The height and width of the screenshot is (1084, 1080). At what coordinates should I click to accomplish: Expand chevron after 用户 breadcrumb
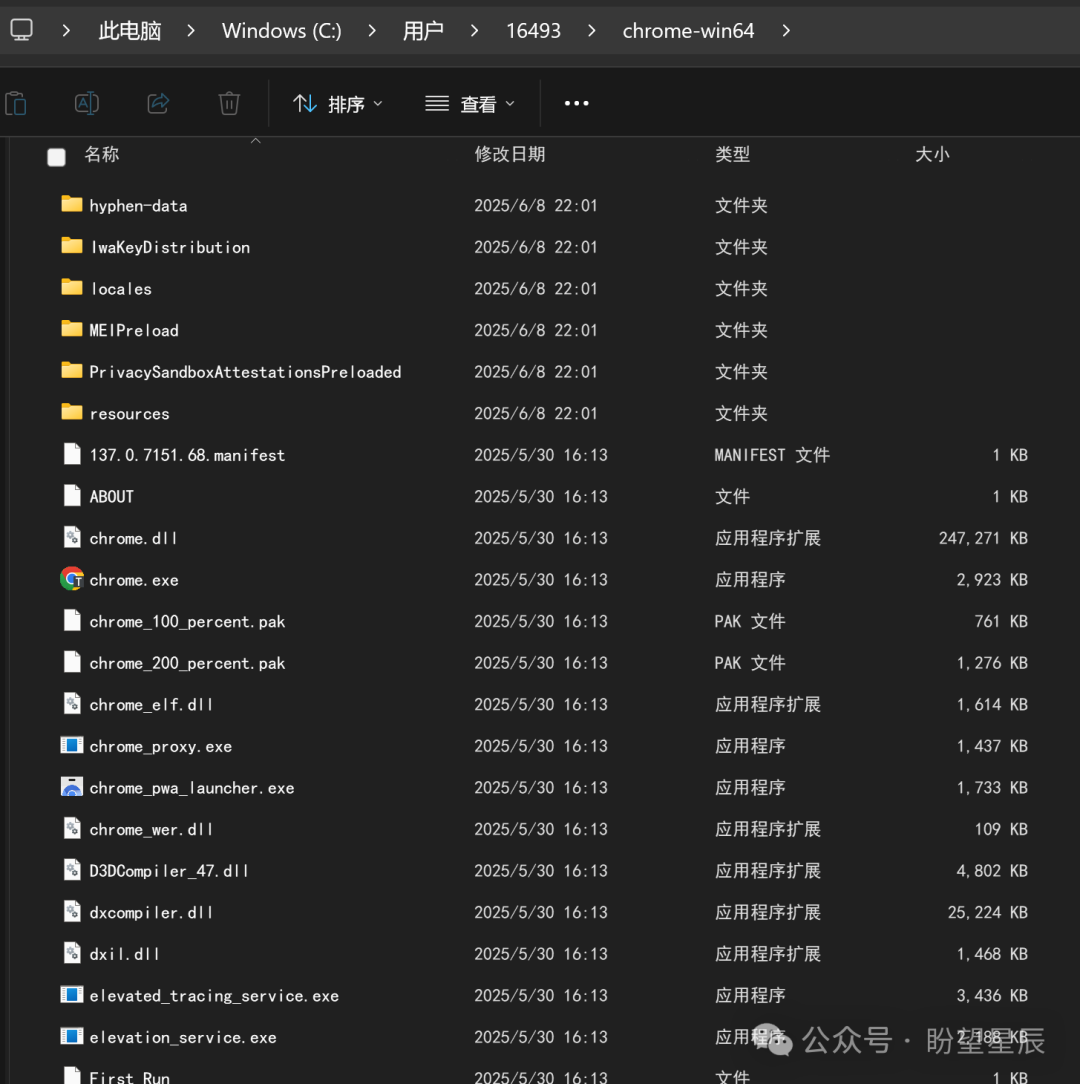pyautogui.click(x=474, y=30)
